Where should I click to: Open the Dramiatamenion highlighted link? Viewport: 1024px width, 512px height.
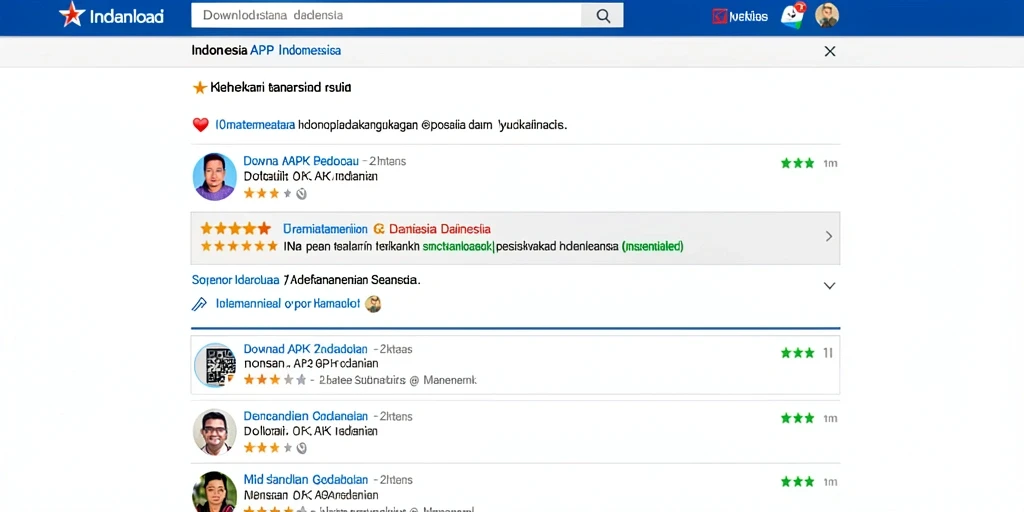[325, 229]
